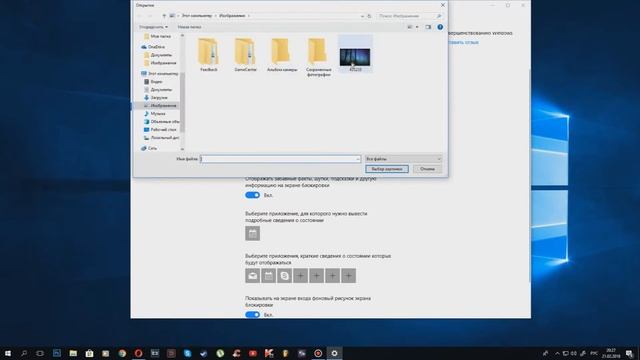
Task: Open the Сохраненные фотографии folder
Action: pyautogui.click(x=318, y=57)
